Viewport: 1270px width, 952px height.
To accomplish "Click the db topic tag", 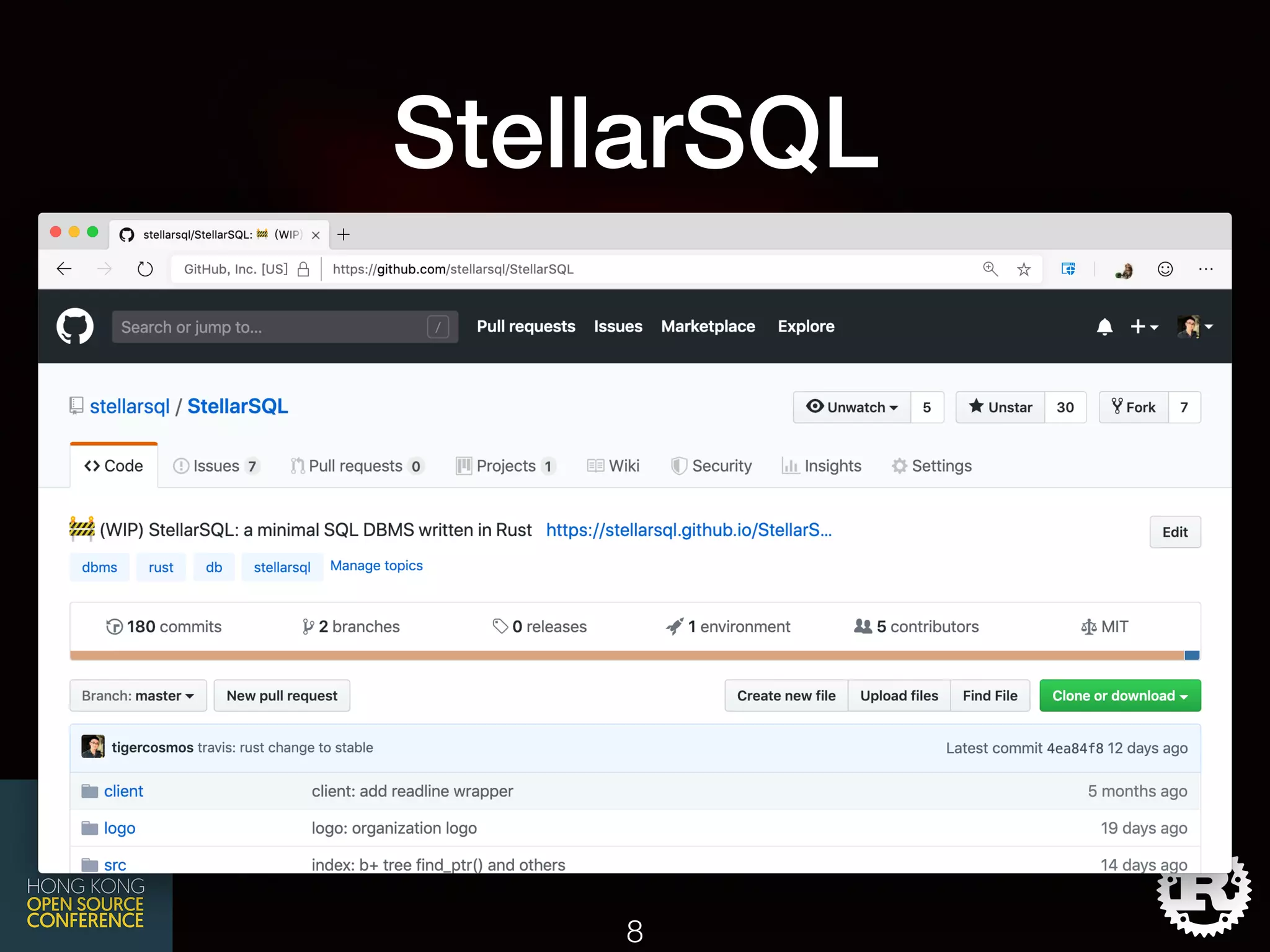I will (214, 567).
